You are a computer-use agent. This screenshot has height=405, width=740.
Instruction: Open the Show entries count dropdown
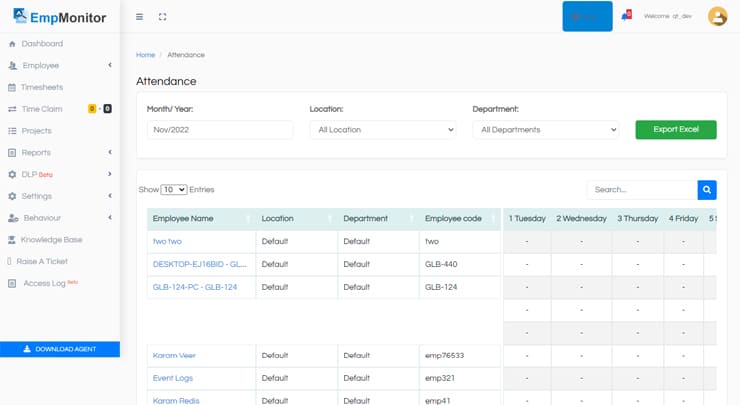tap(174, 190)
